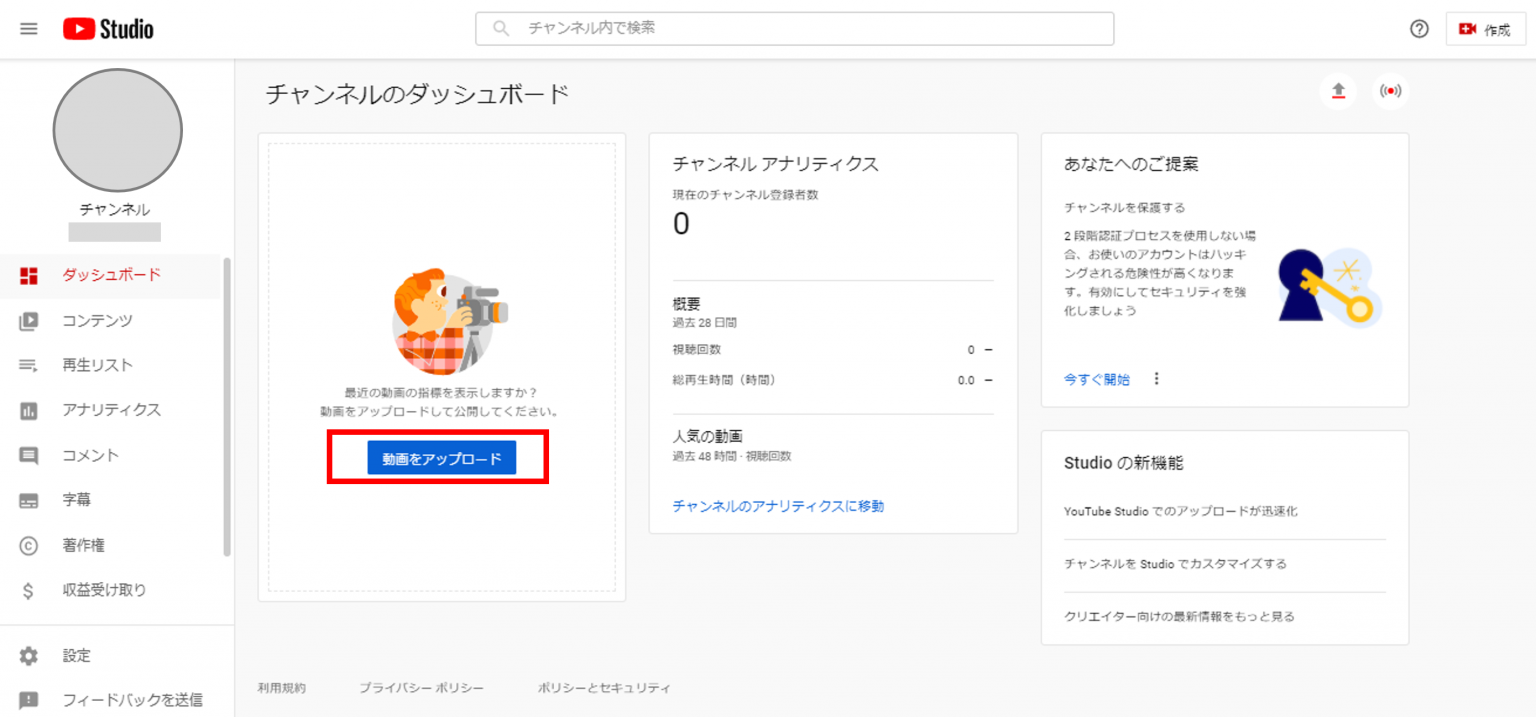1536x717 pixels.
Task: Click the 作成 create button
Action: tap(1485, 30)
